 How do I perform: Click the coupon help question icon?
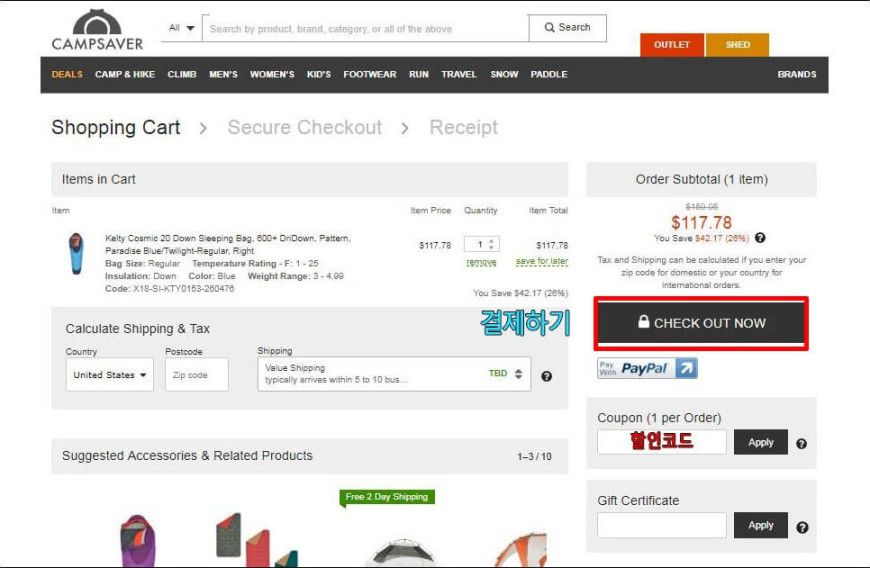pyautogui.click(x=801, y=444)
